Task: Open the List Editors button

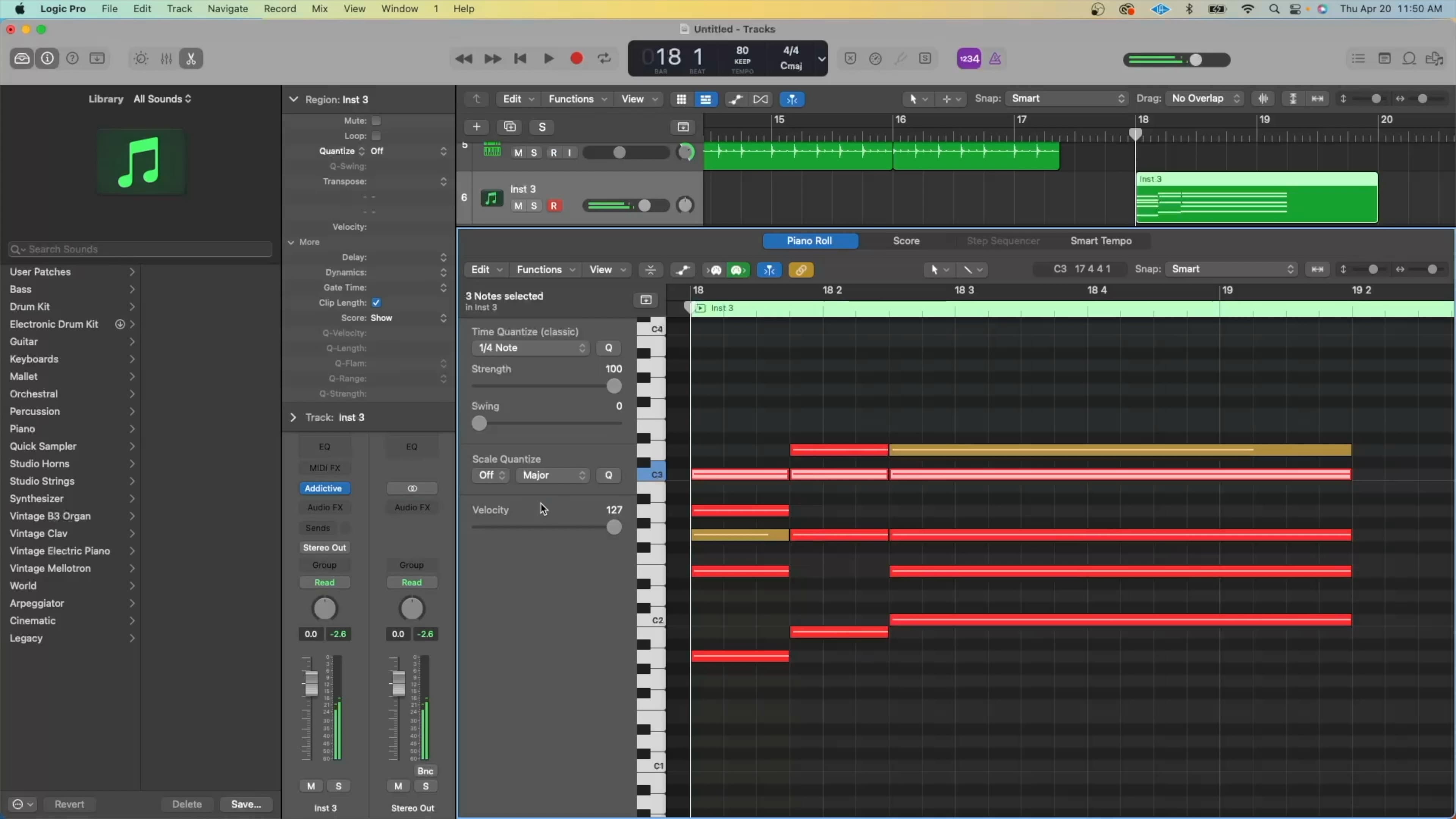Action: pos(1358,58)
